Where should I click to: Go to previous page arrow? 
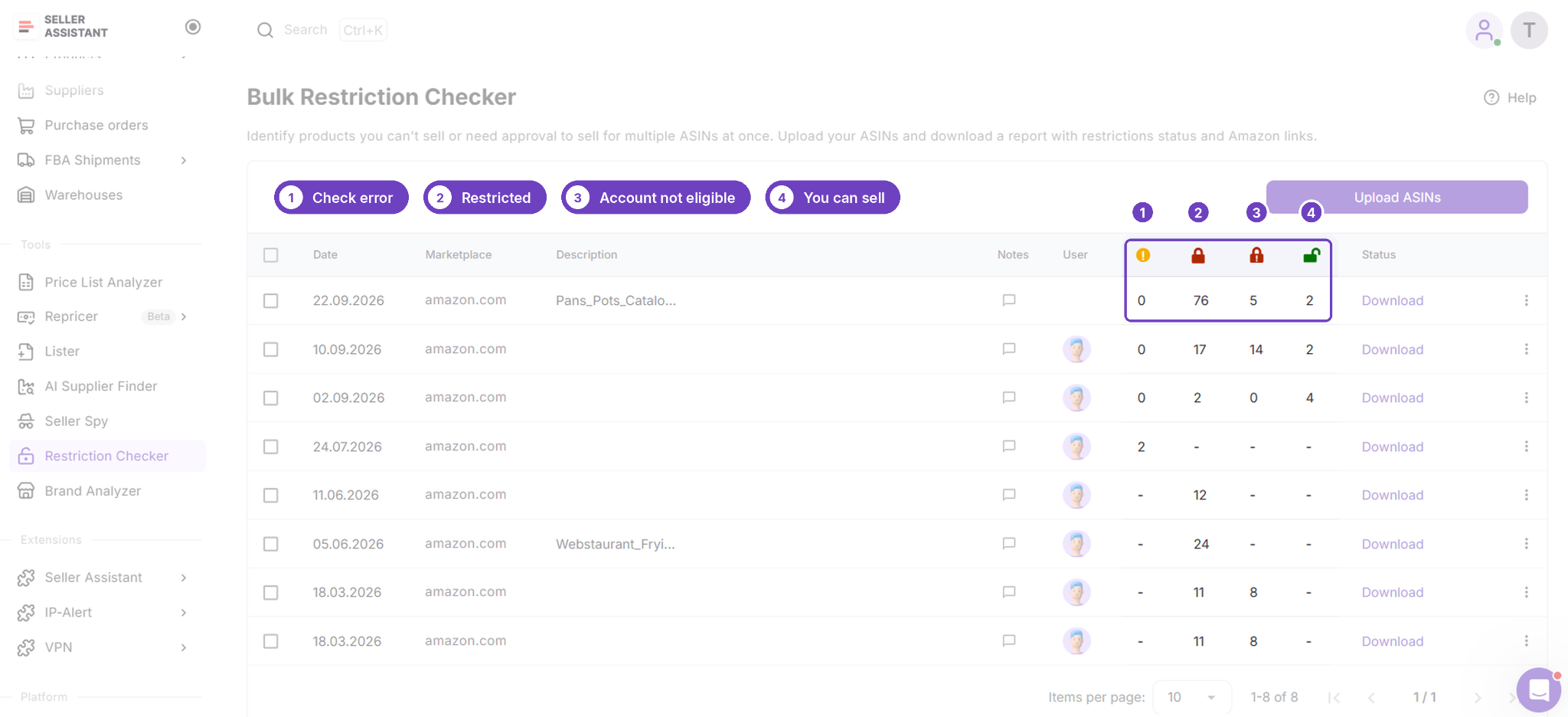(x=1371, y=697)
